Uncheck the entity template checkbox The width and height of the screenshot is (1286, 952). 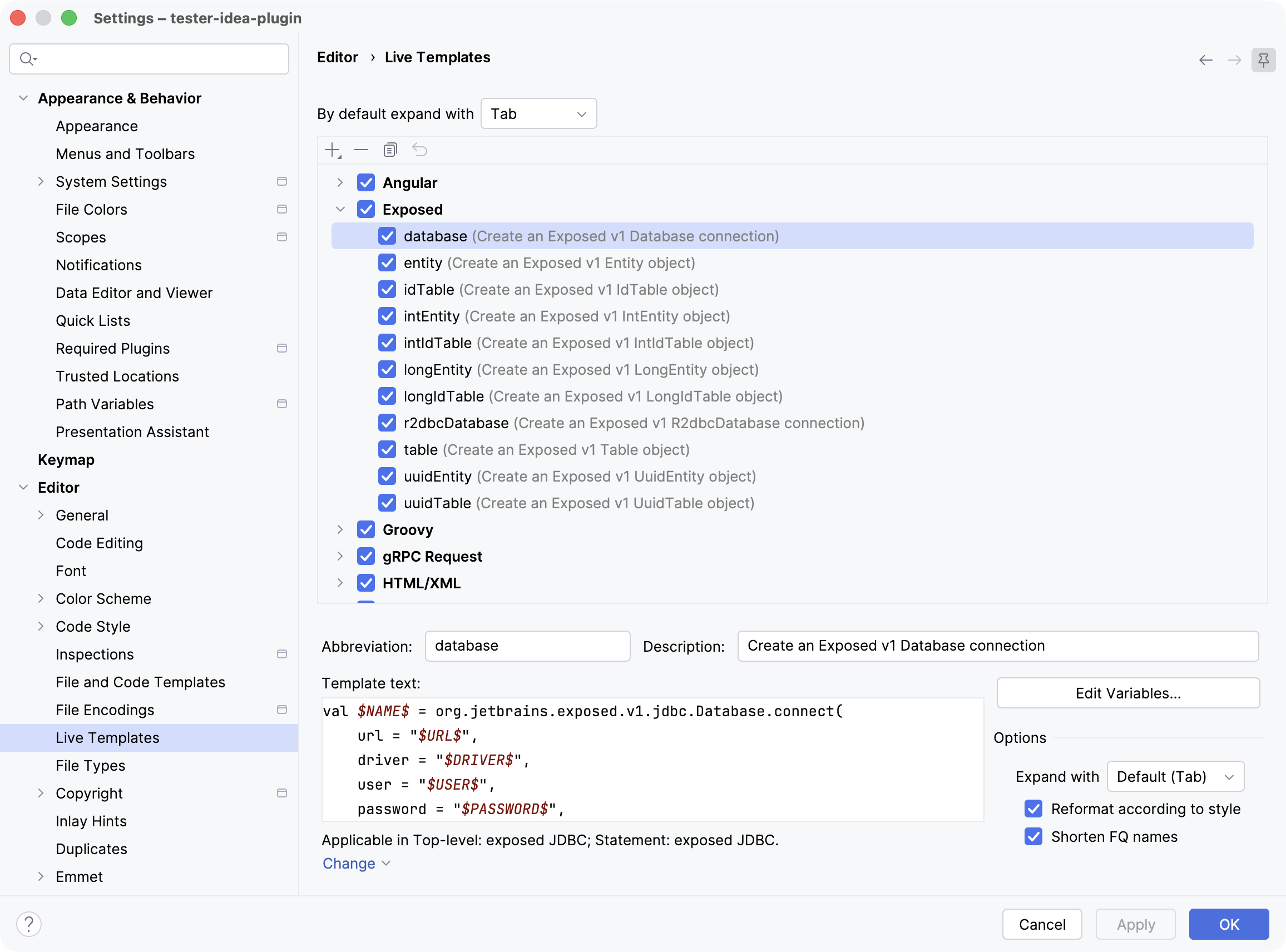pos(387,263)
